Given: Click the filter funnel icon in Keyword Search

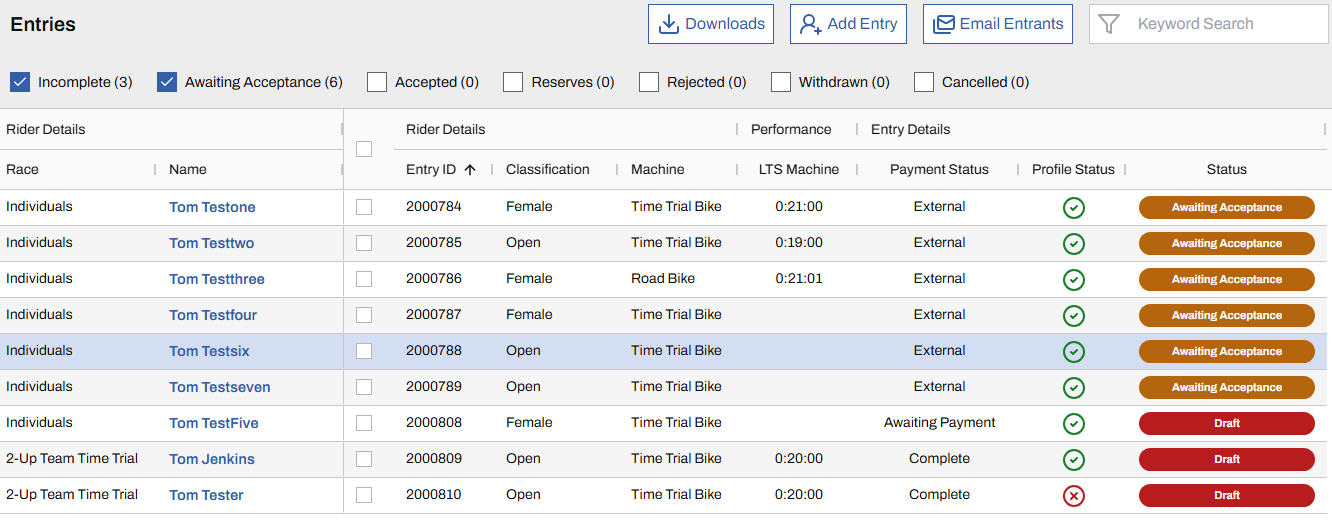Looking at the screenshot, I should pos(1108,24).
